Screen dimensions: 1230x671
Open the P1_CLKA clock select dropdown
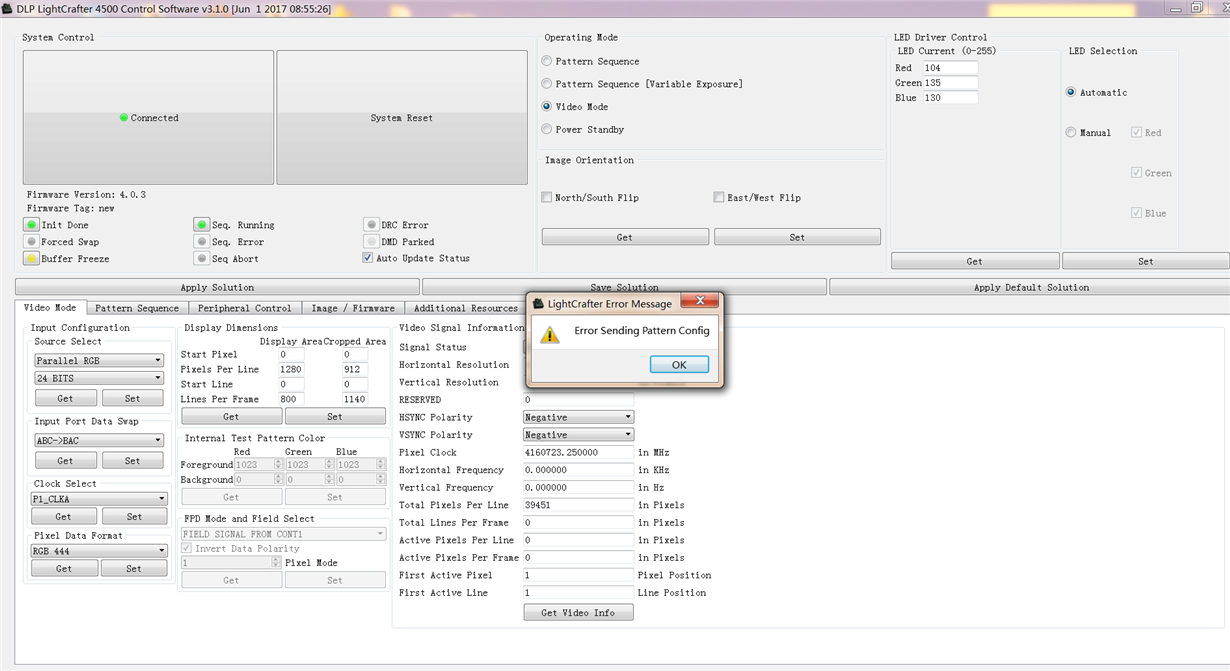[99, 499]
